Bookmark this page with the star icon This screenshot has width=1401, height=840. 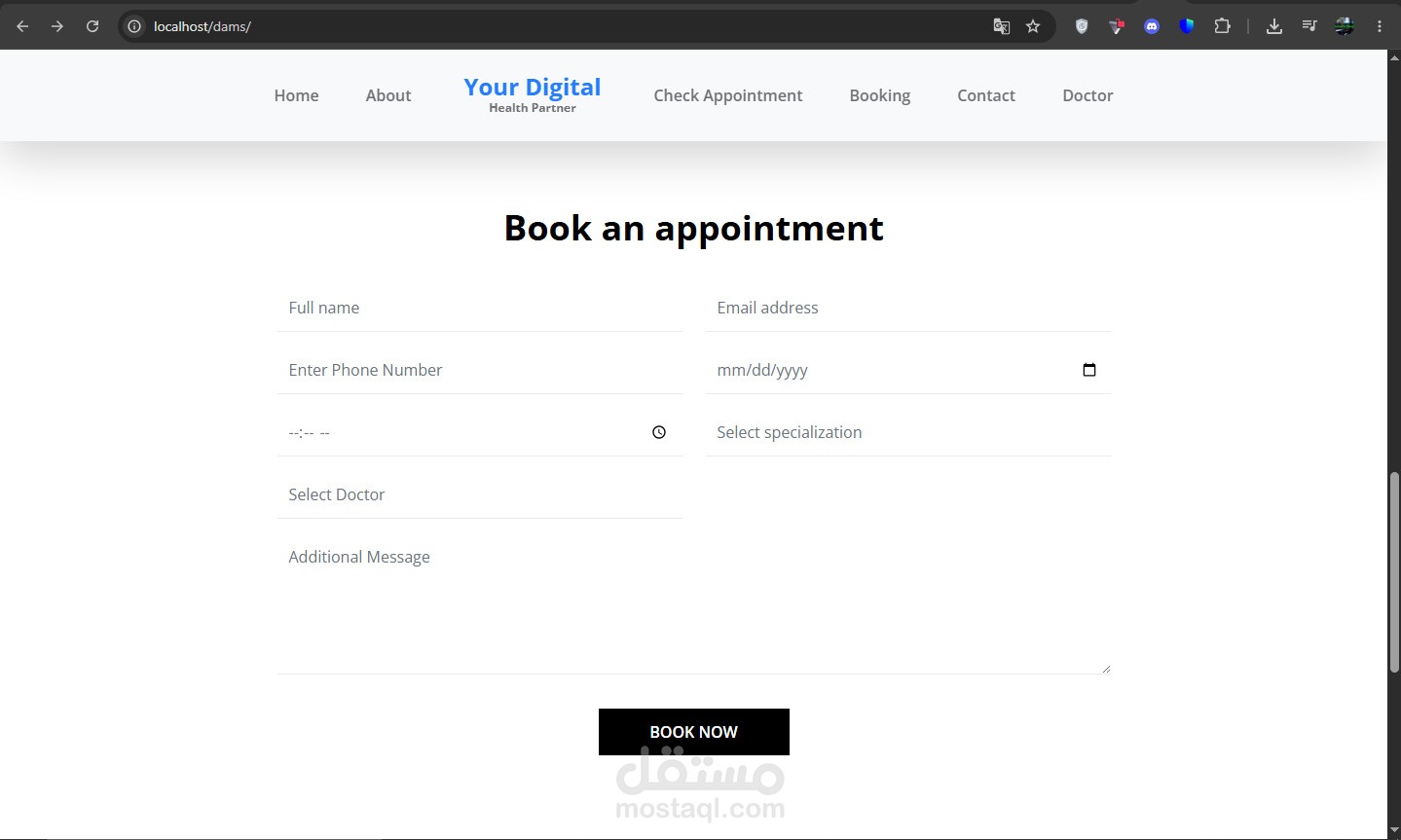tap(1033, 26)
